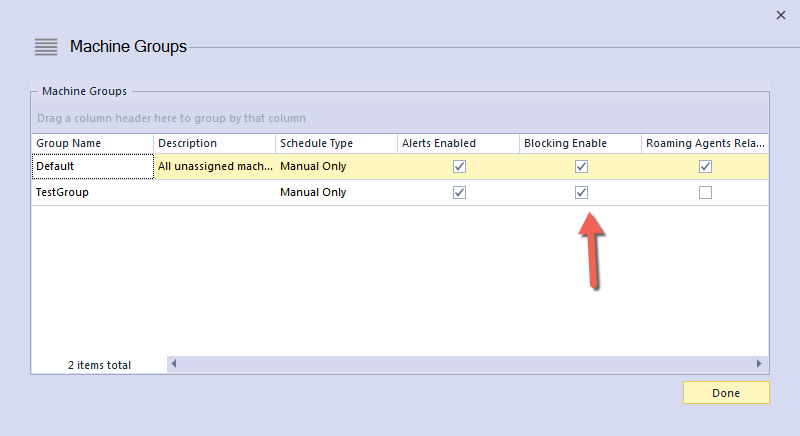Sort by Group Name column header
The width and height of the screenshot is (800, 436).
pos(92,143)
